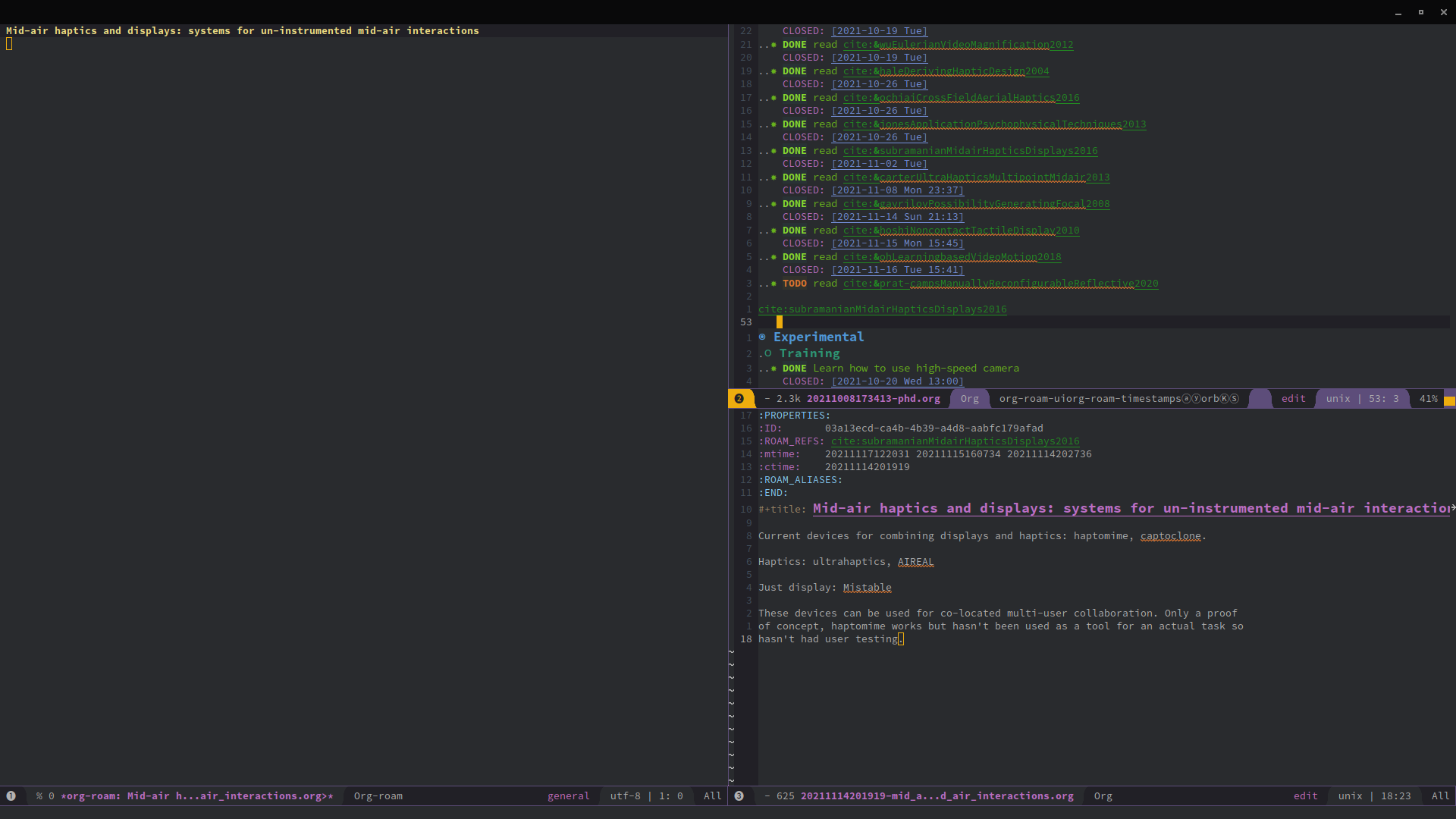Click the info icon in bottom-left statusline
The height and width of the screenshot is (819, 1456).
[x=11, y=796]
